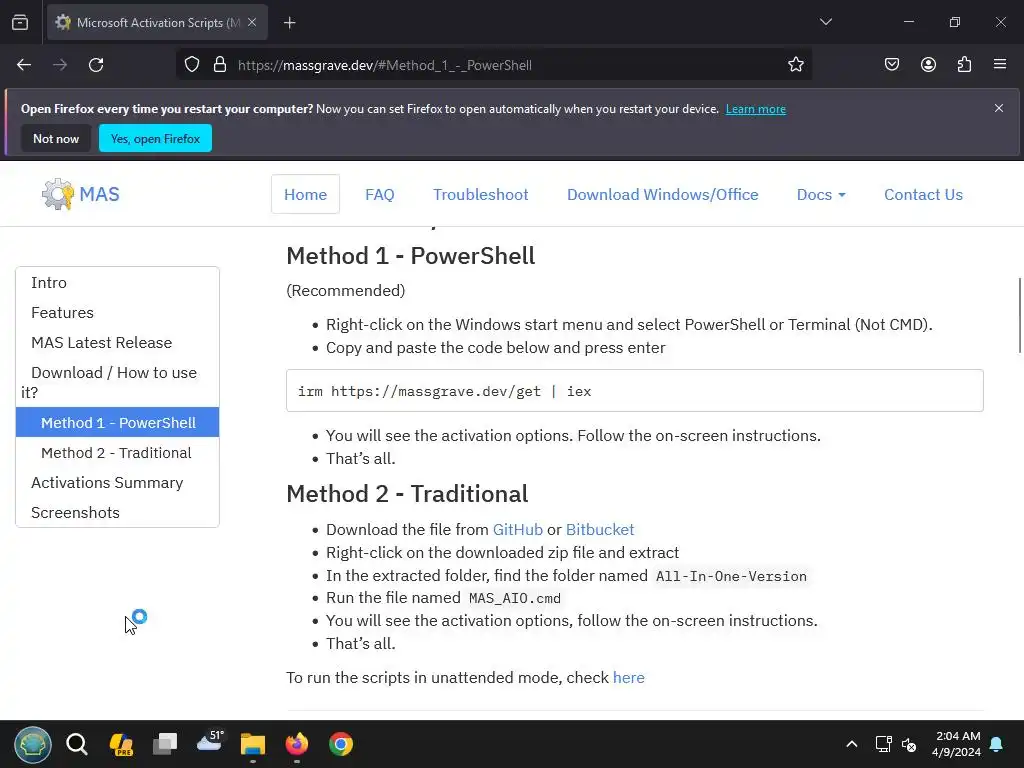Screen dimensions: 1024x768
Task: Click the MAS_AIO.cmd file name text
Action: click(515, 598)
